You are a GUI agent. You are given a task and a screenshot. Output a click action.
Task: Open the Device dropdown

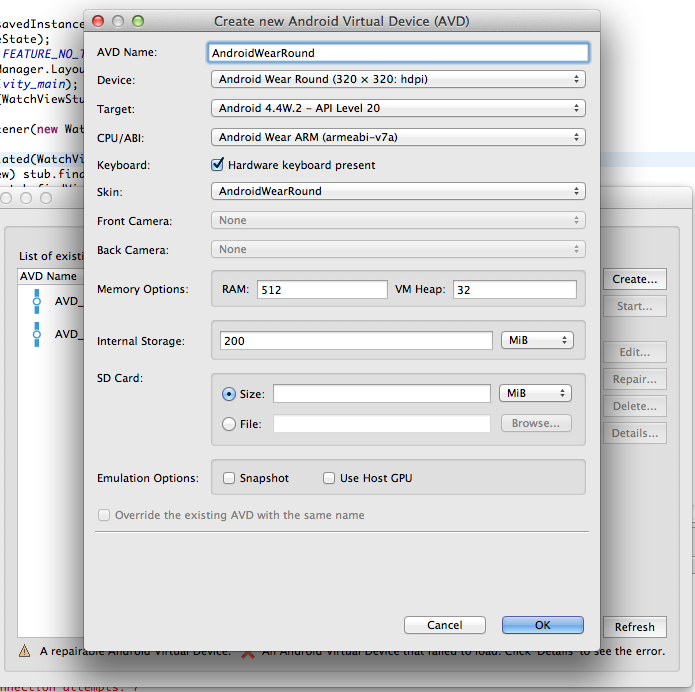pyautogui.click(x=398, y=79)
